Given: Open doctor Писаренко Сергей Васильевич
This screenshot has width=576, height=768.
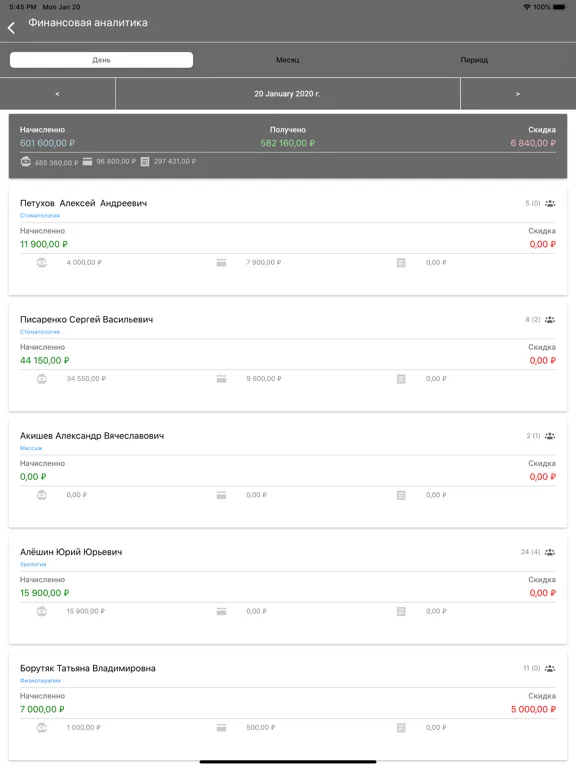Looking at the screenshot, I should tap(86, 319).
